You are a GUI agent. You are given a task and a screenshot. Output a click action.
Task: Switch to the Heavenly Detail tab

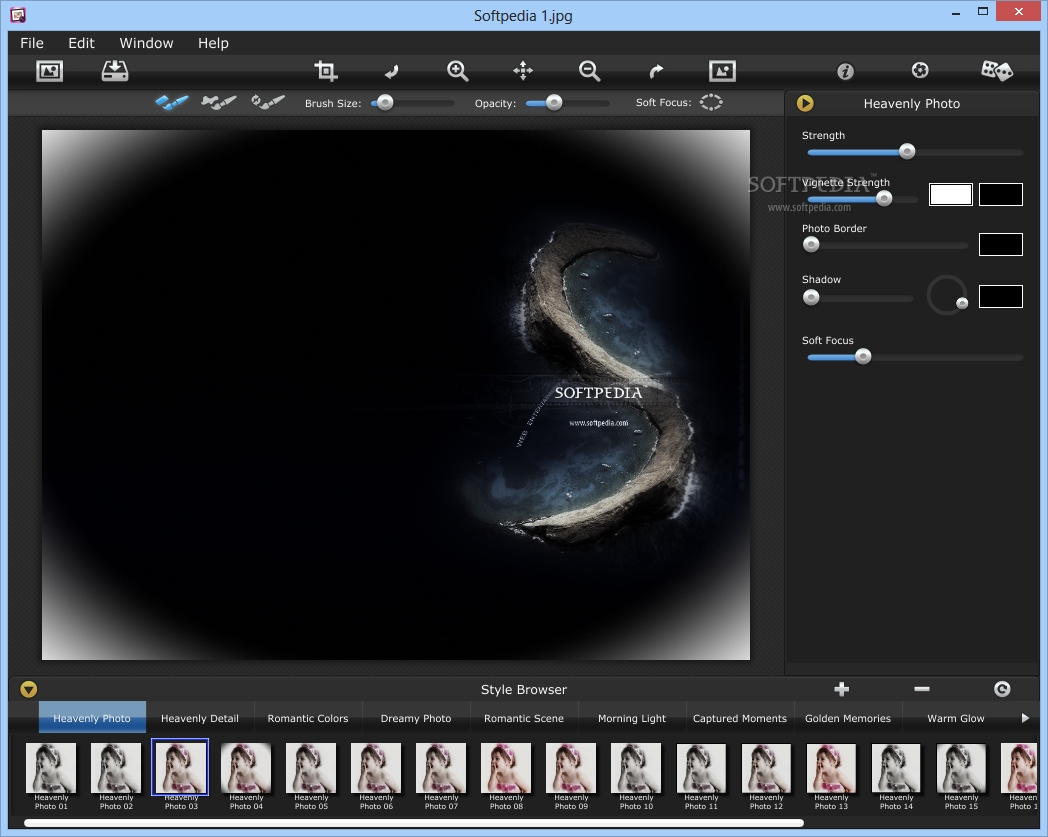(200, 718)
